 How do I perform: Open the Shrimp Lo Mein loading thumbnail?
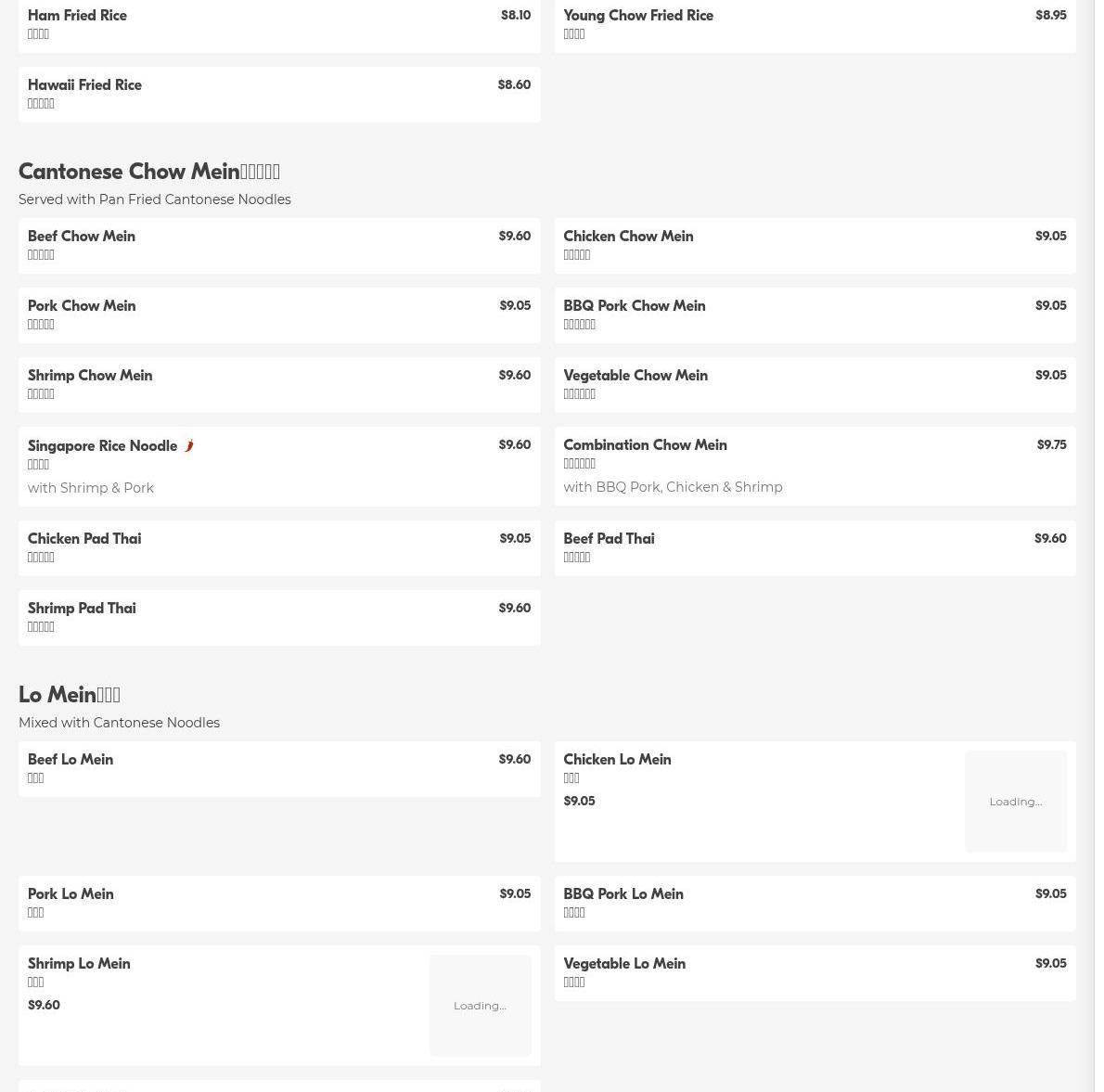[481, 1006]
